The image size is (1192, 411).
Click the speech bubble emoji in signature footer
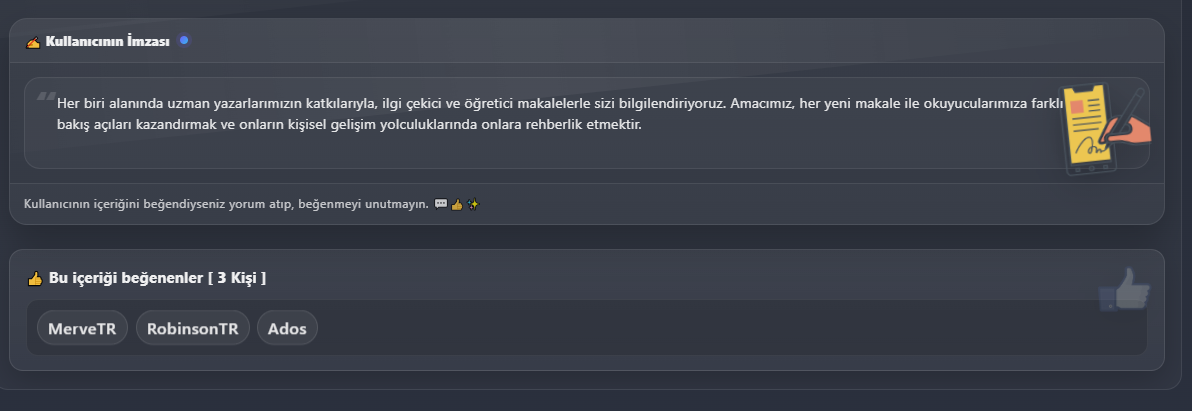[441, 205]
